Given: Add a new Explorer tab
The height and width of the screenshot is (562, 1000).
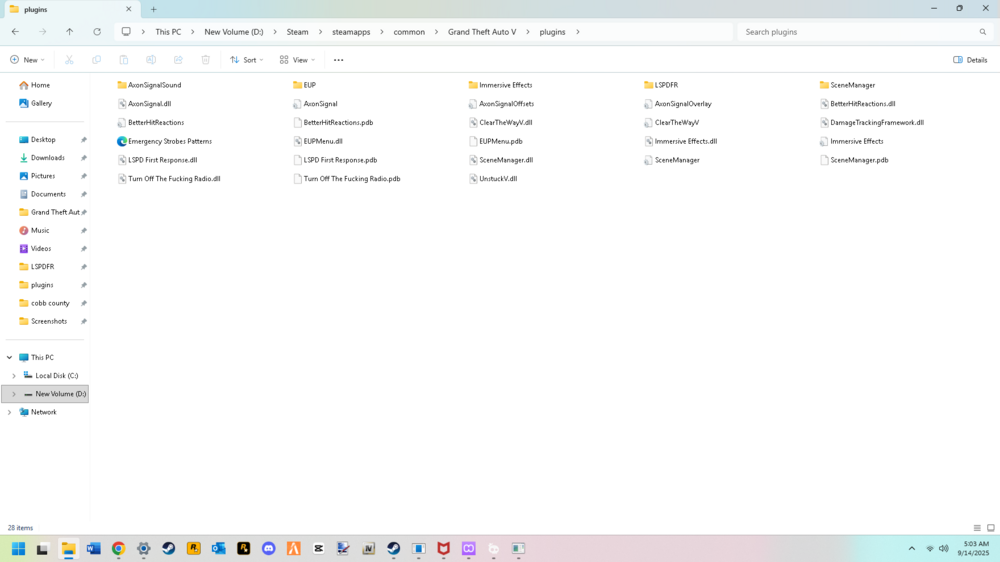Looking at the screenshot, I should coord(154,10).
